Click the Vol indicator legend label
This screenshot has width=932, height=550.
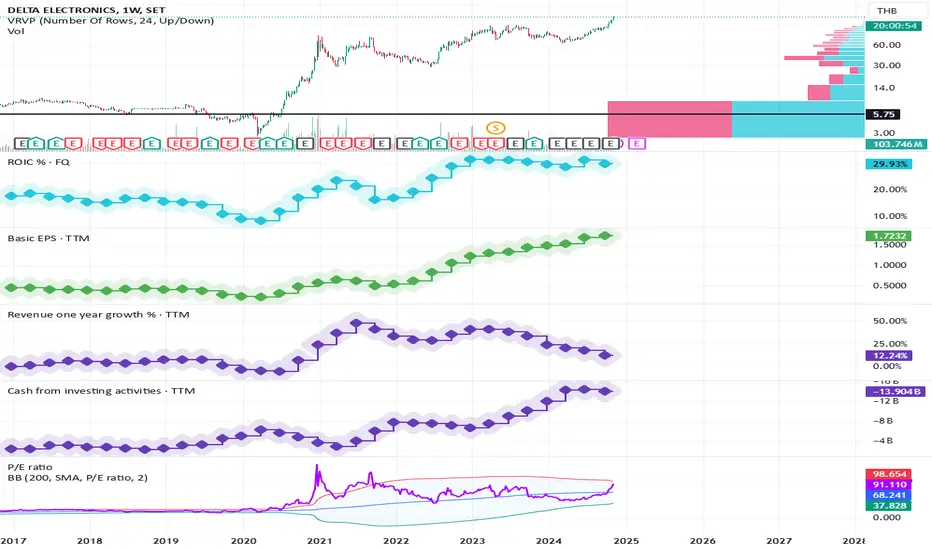pyautogui.click(x=16, y=31)
